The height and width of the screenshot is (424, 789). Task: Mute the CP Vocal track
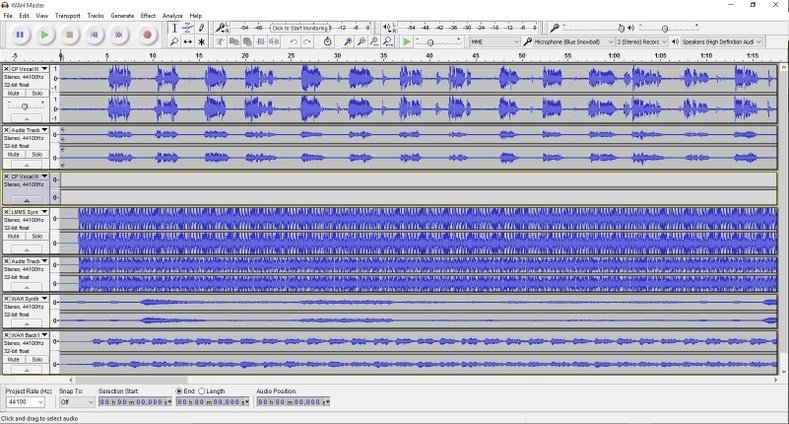[13, 93]
